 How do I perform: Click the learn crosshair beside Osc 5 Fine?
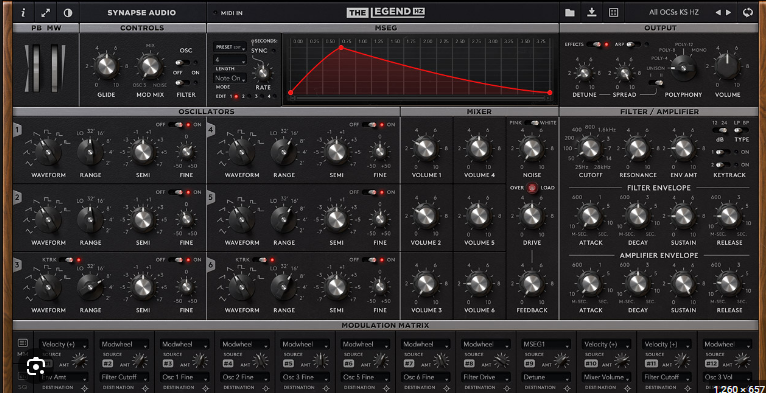tap(386, 388)
